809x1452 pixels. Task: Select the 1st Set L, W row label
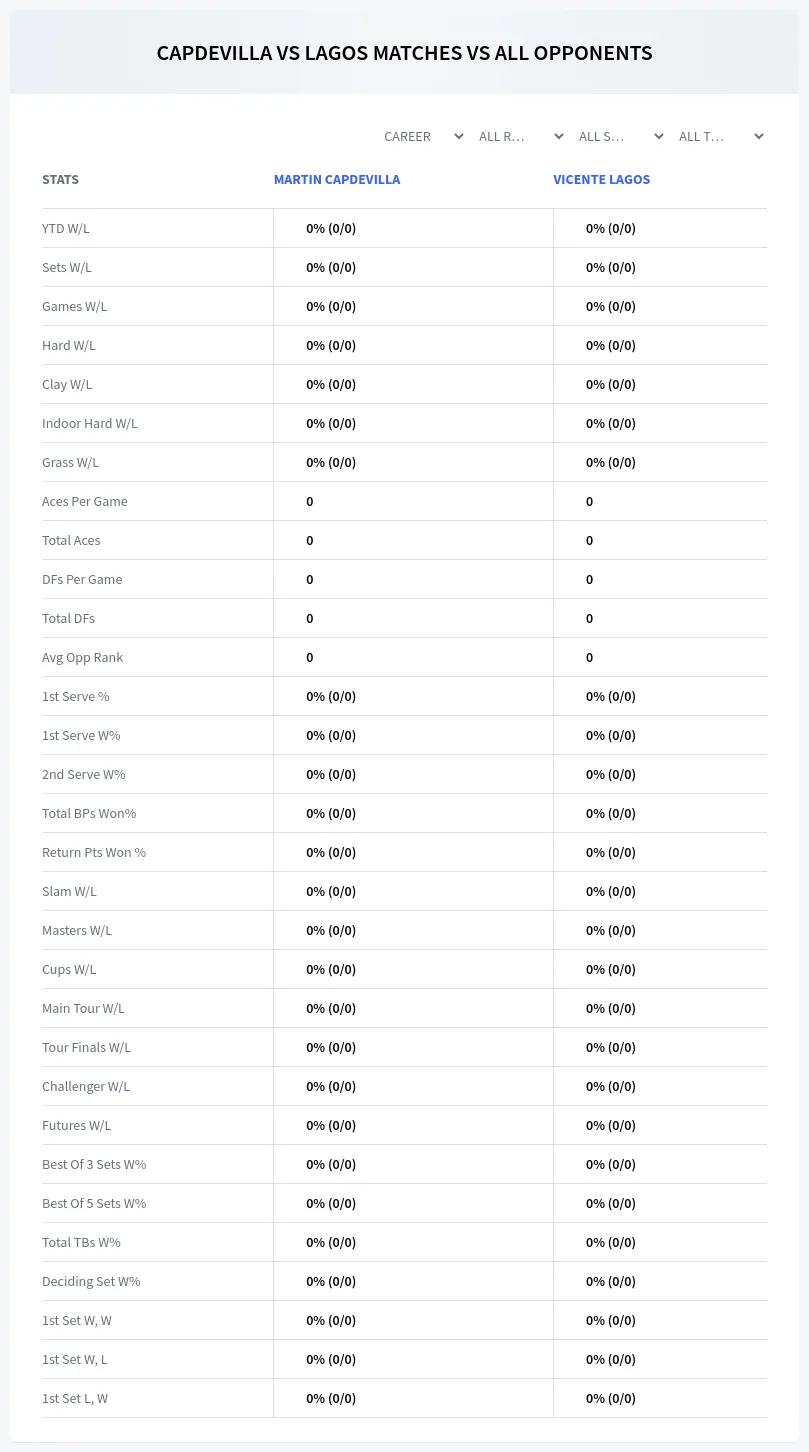(75, 1398)
